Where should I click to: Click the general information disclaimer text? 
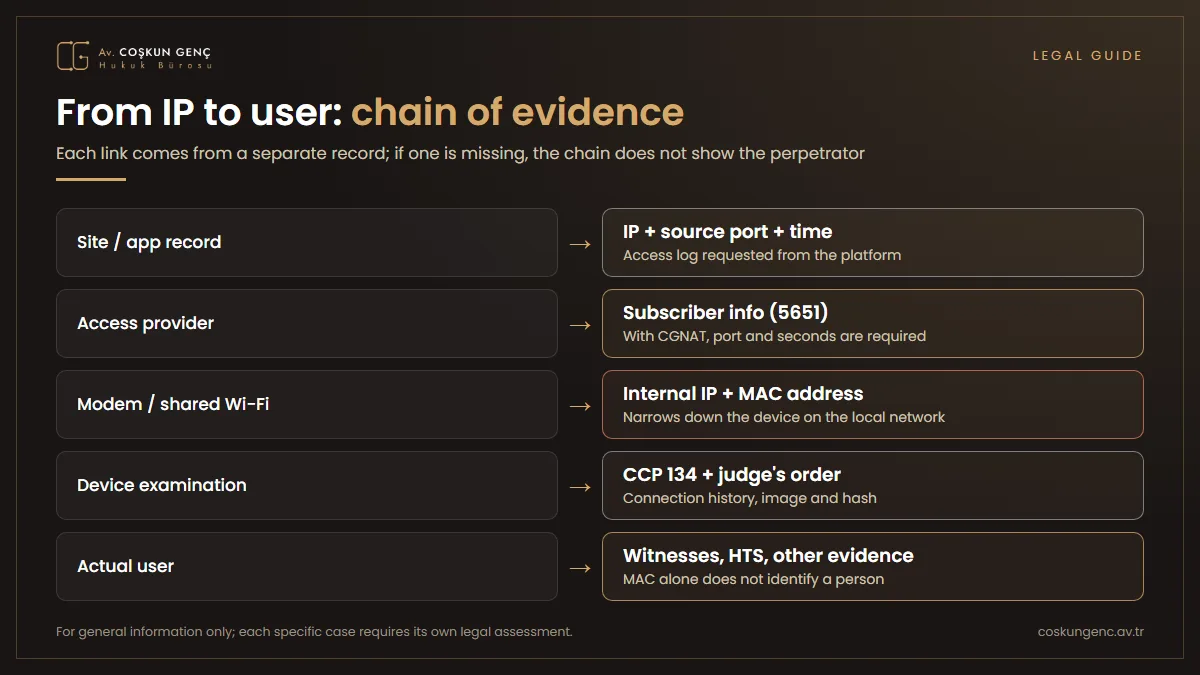[x=314, y=632]
